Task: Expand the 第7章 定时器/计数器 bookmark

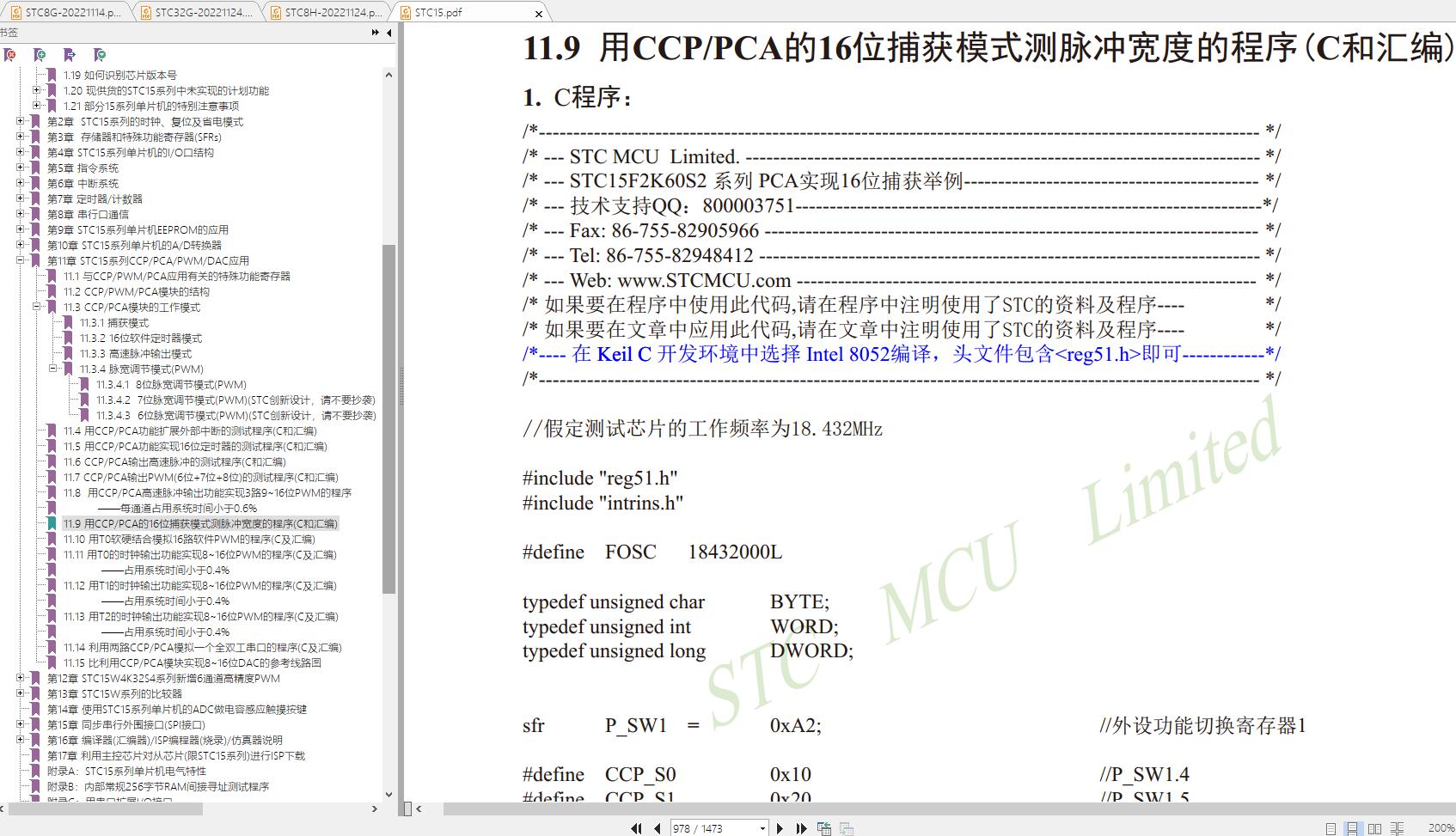Action: pos(21,198)
